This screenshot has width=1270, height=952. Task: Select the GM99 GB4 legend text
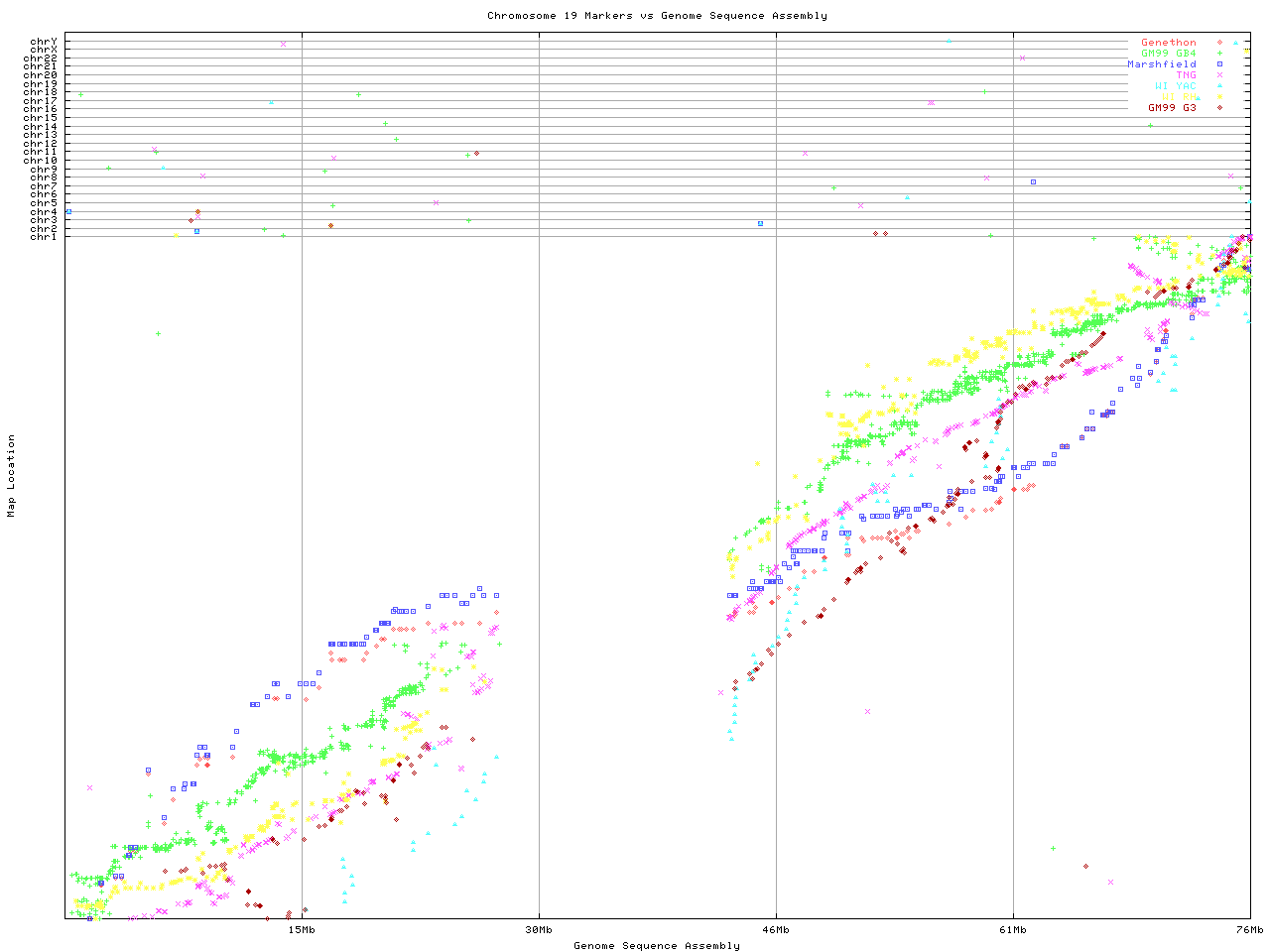(x=1168, y=54)
